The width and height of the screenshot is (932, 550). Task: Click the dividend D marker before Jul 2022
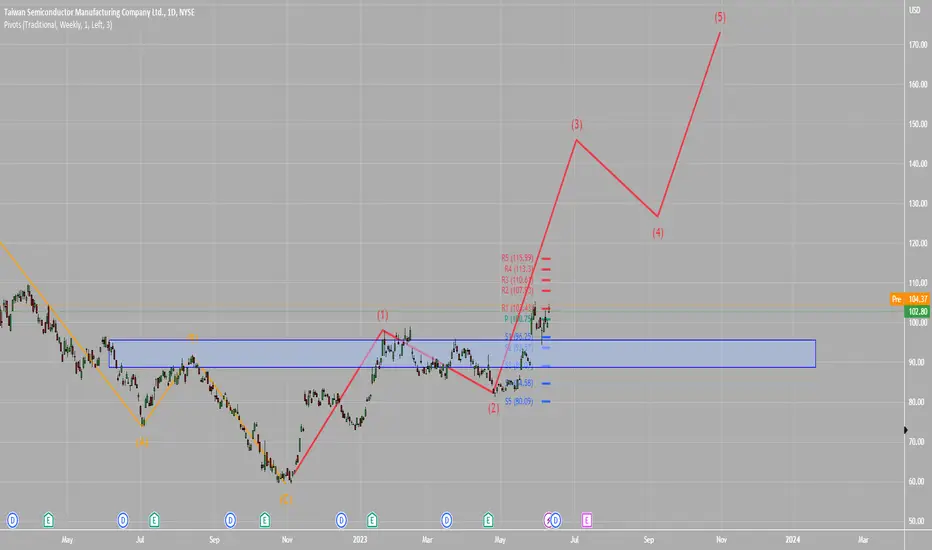pos(122,521)
